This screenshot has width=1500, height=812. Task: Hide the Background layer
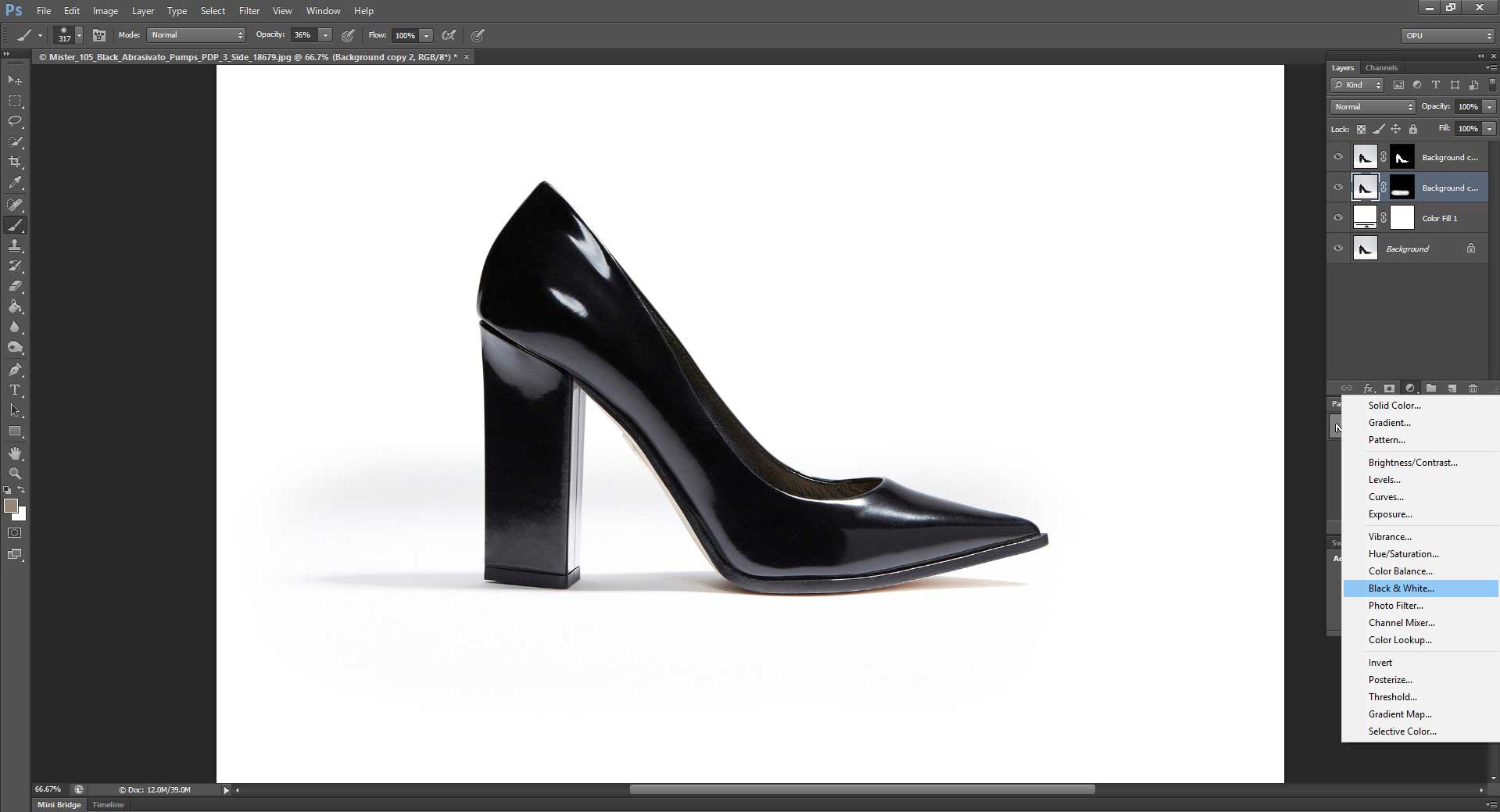[1338, 248]
